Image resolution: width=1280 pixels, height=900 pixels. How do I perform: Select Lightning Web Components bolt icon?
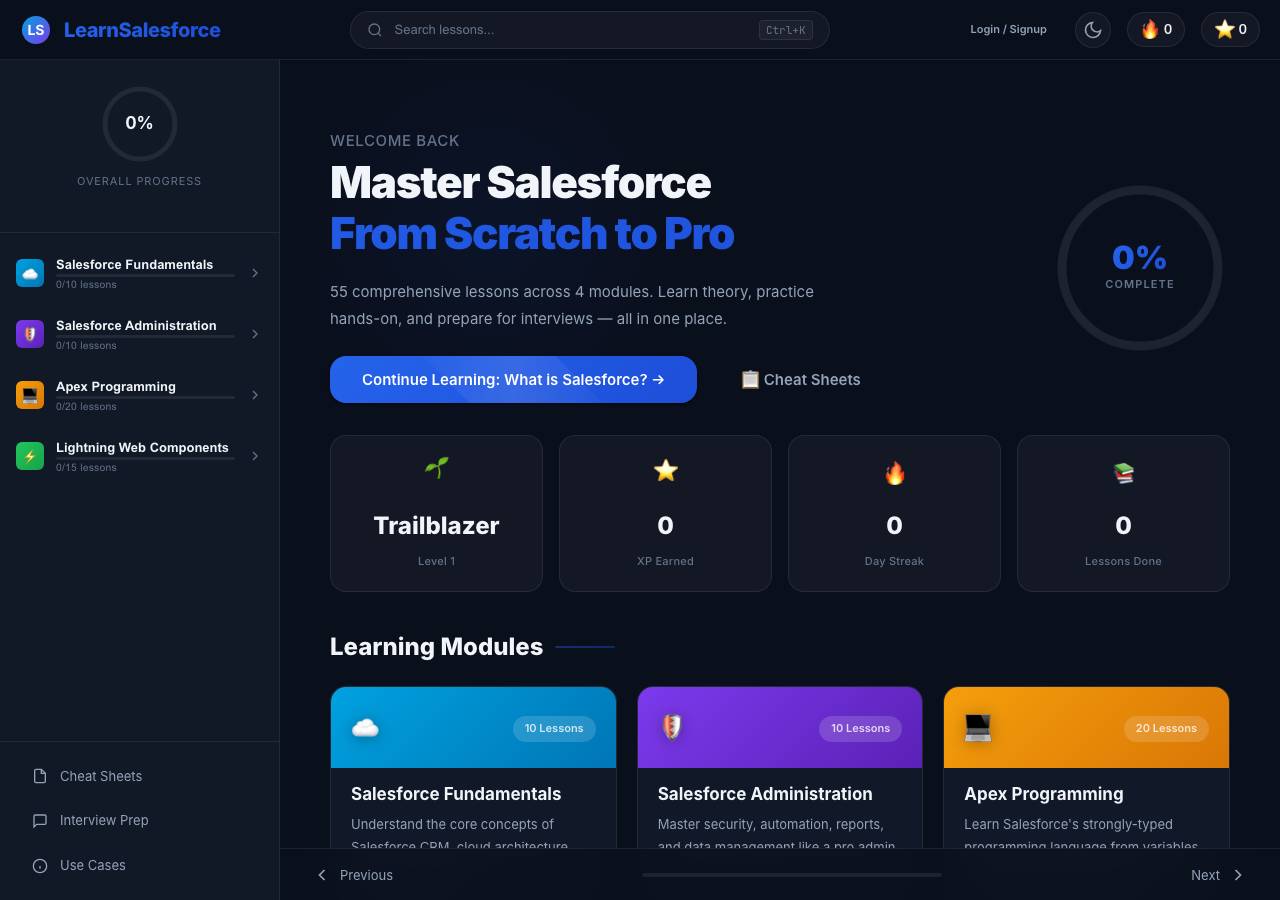[x=30, y=456]
